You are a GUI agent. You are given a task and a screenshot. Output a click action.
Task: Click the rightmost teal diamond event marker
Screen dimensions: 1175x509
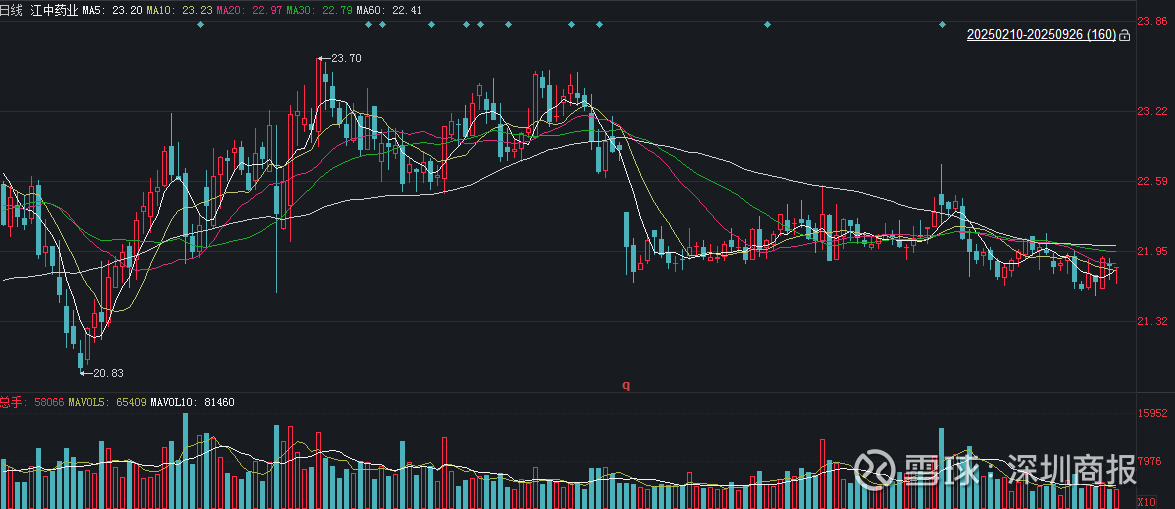click(x=942, y=24)
